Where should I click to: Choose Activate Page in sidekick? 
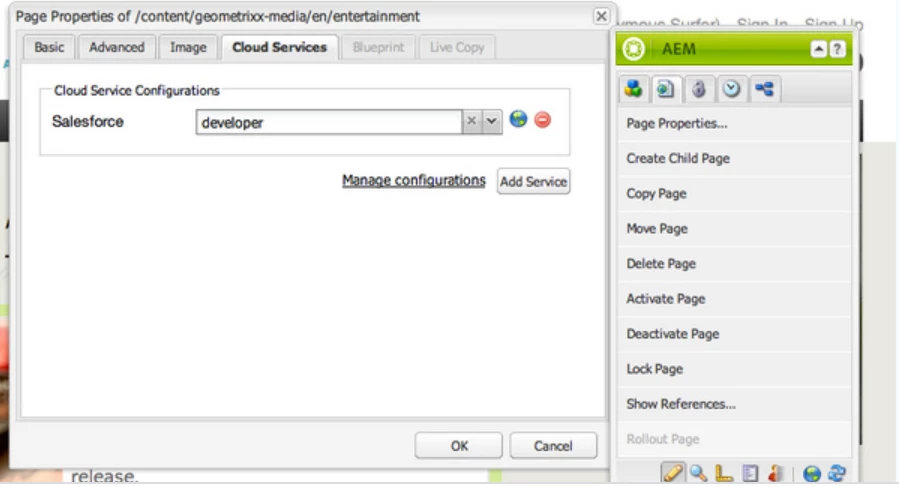click(x=734, y=299)
